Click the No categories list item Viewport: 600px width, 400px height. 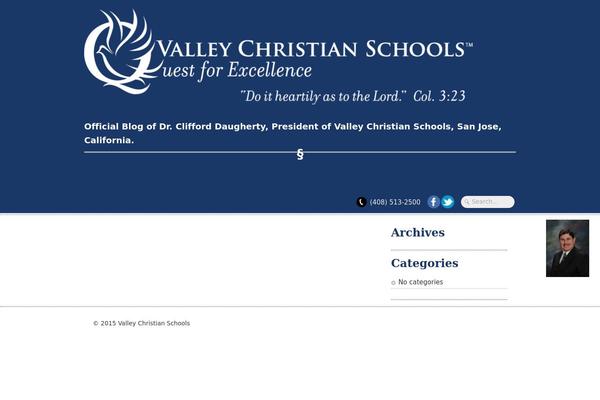pyautogui.click(x=421, y=282)
